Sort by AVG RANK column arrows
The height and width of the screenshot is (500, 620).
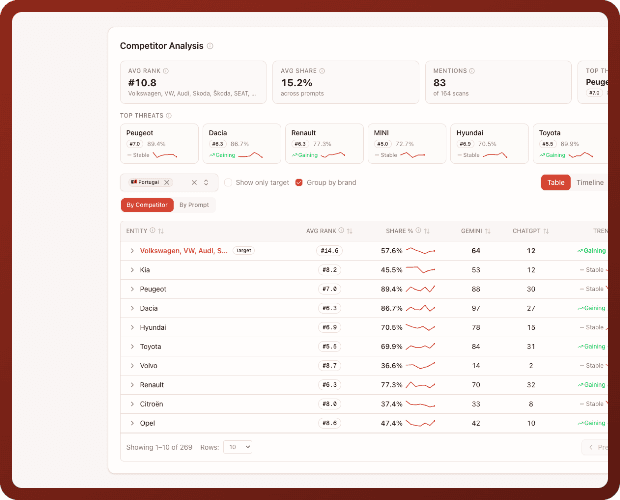(350, 231)
